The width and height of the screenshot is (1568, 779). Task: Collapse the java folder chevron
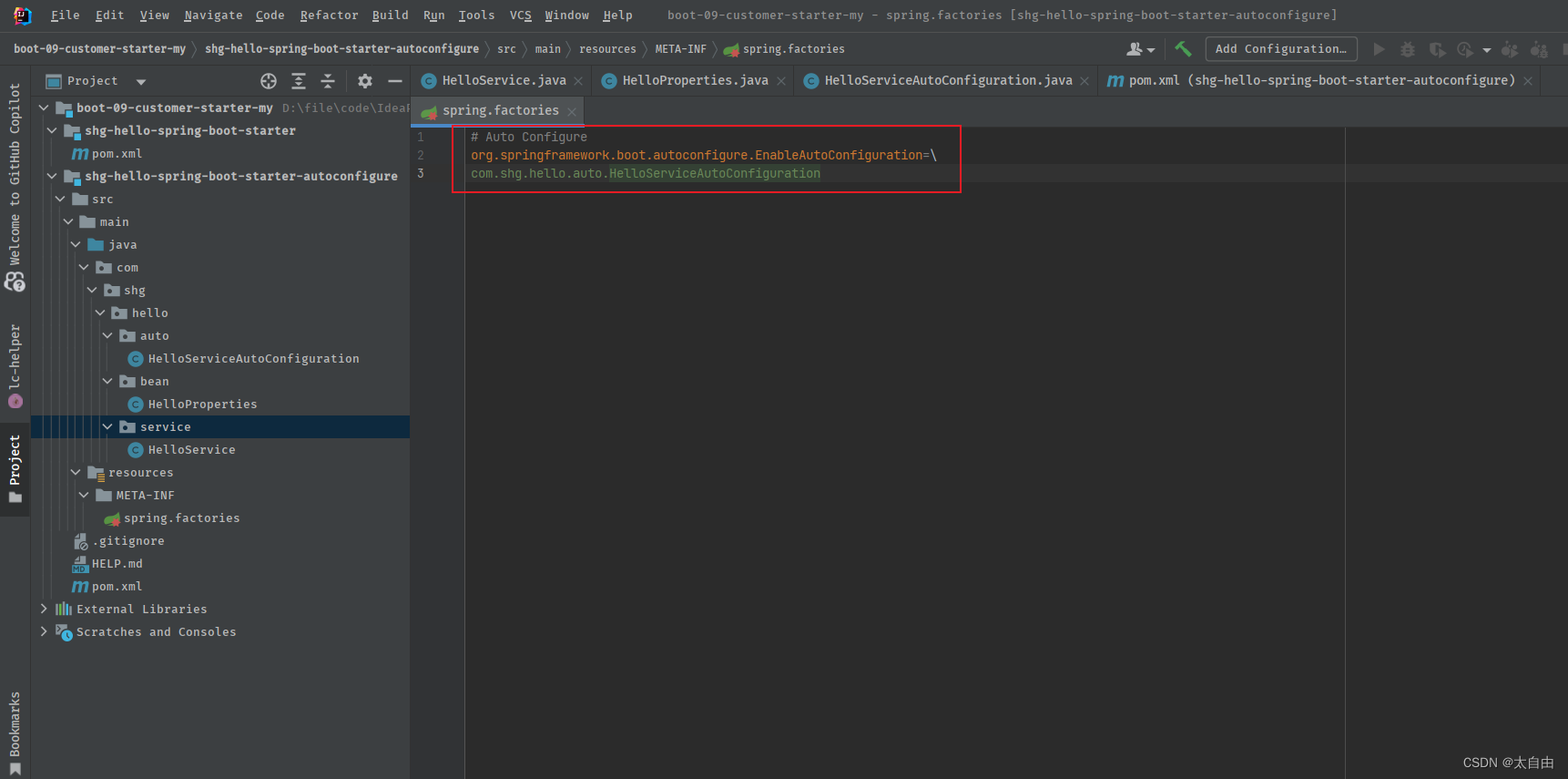tap(76, 244)
